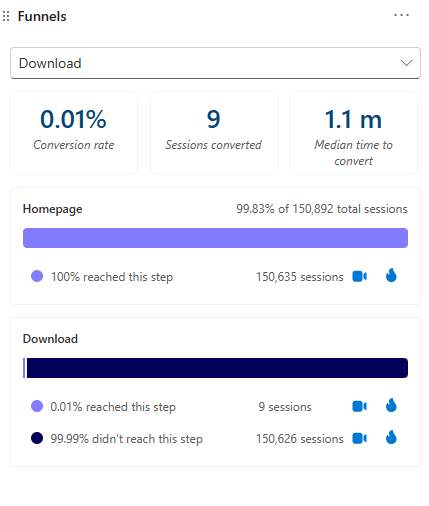Click the 150,626 sessions count
The height and width of the screenshot is (506, 429).
[299, 439]
